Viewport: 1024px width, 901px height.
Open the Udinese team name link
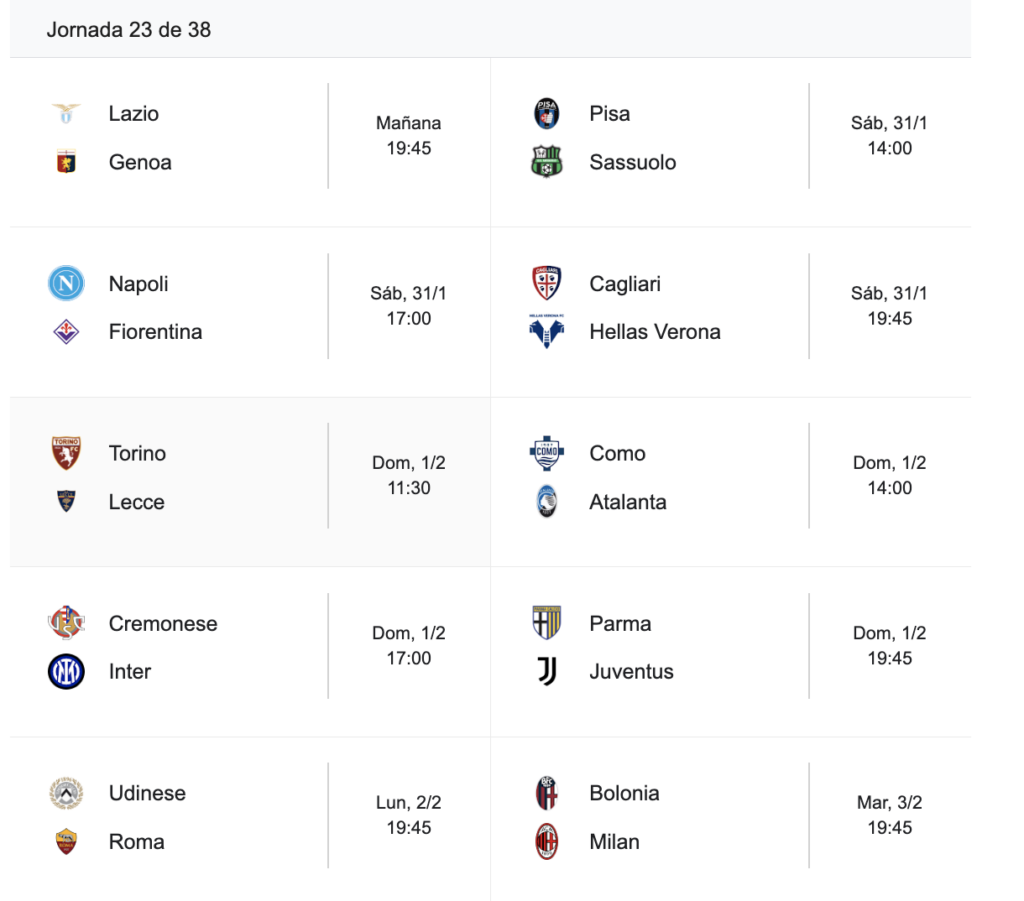(x=147, y=793)
